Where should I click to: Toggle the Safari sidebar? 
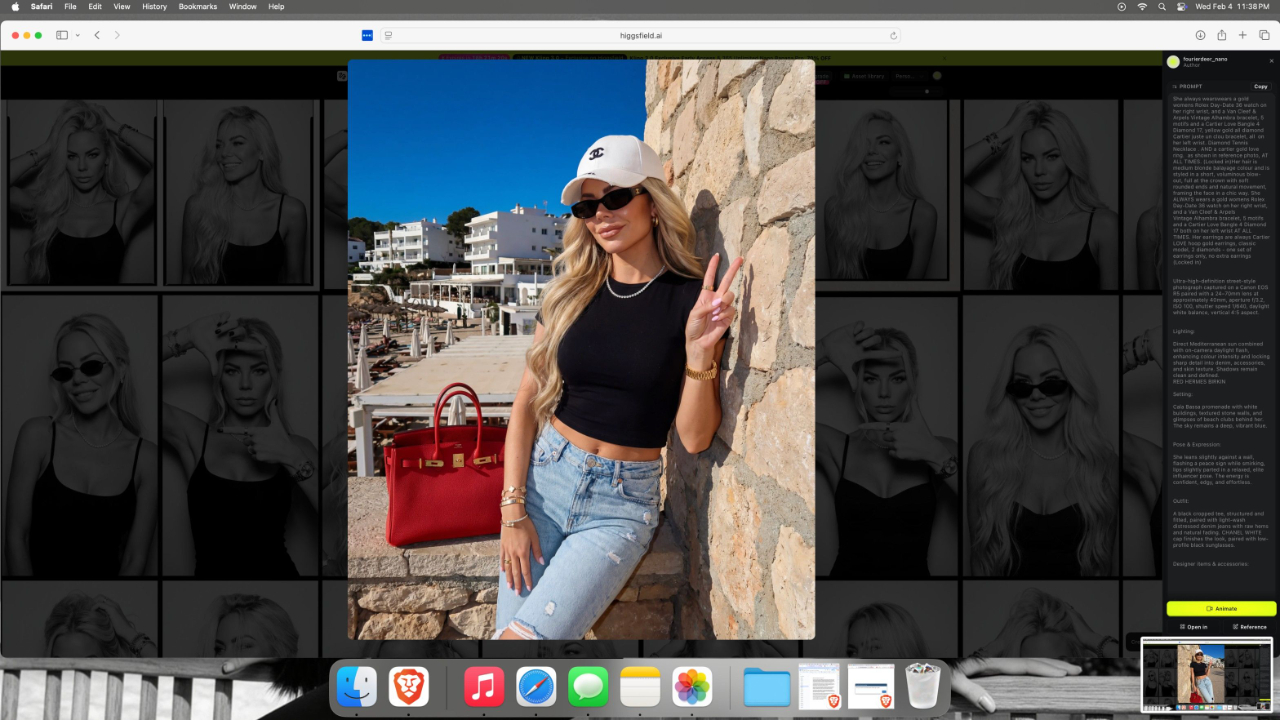[62, 35]
